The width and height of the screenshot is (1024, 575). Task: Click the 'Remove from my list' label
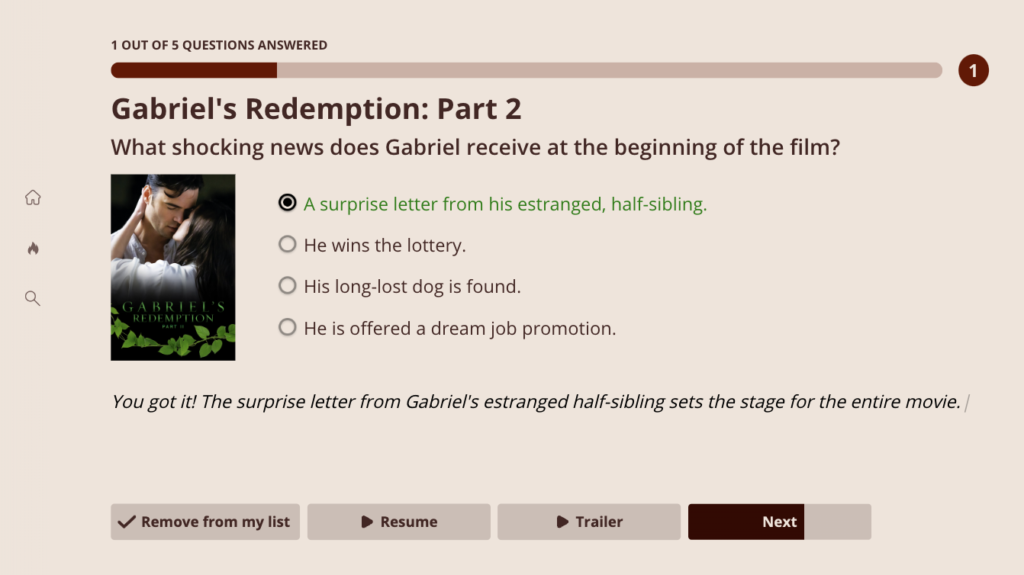215,522
